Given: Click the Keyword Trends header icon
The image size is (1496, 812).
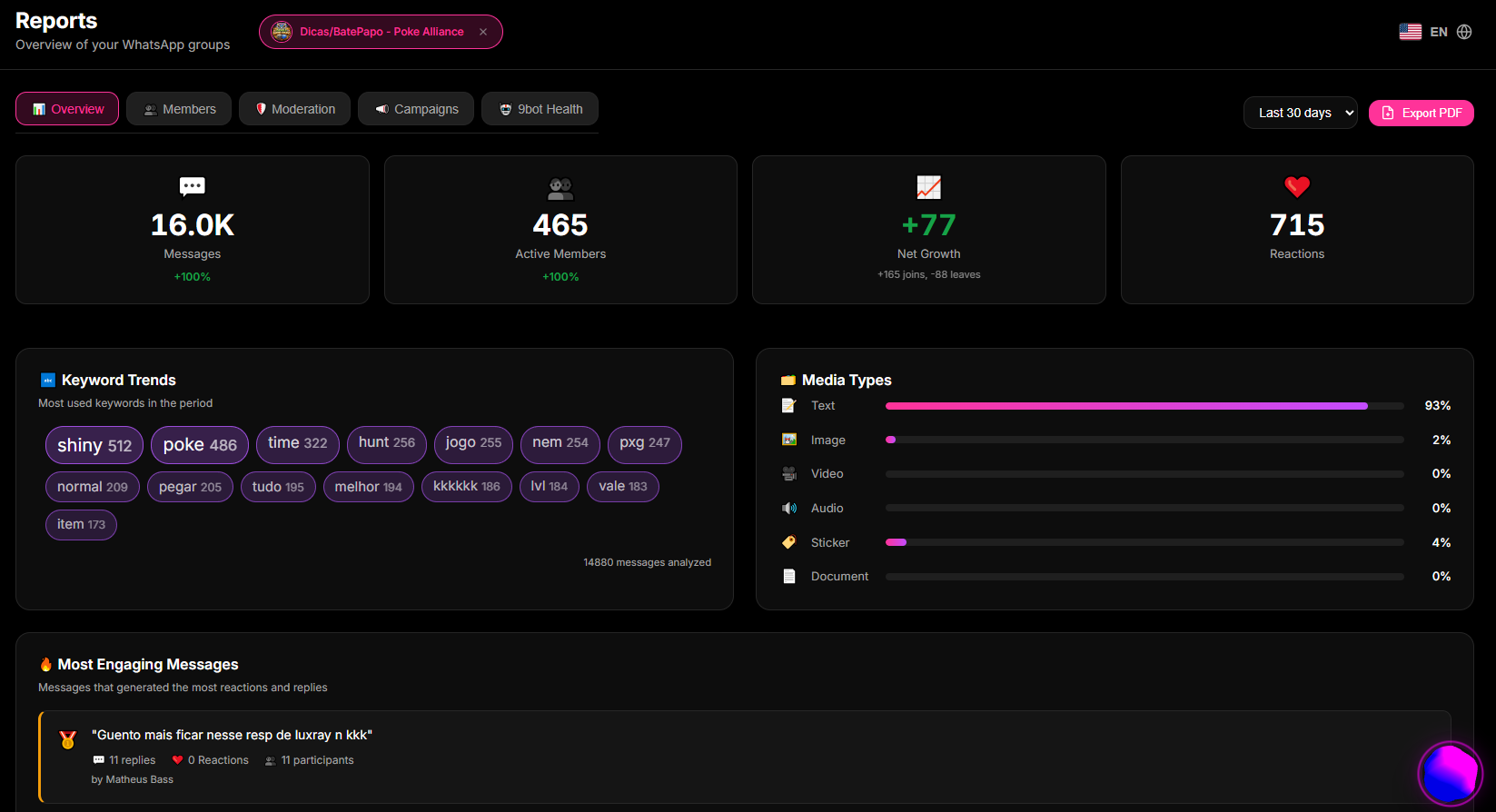Looking at the screenshot, I should 48,380.
